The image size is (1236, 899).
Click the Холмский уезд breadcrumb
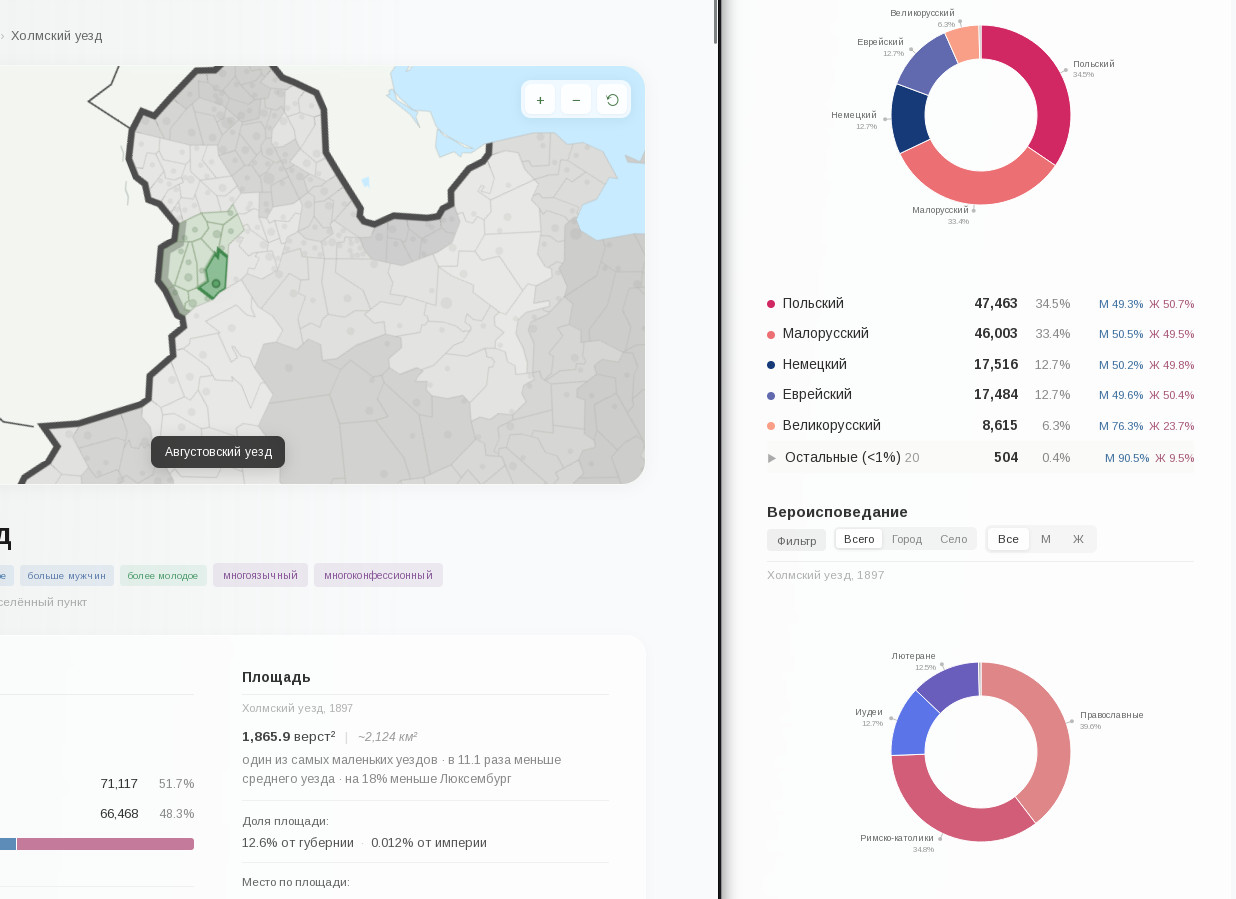tap(56, 36)
